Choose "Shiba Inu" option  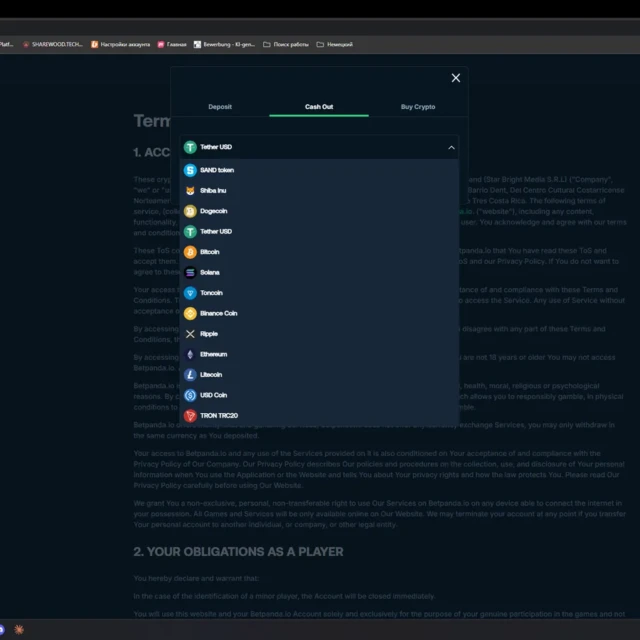point(319,191)
